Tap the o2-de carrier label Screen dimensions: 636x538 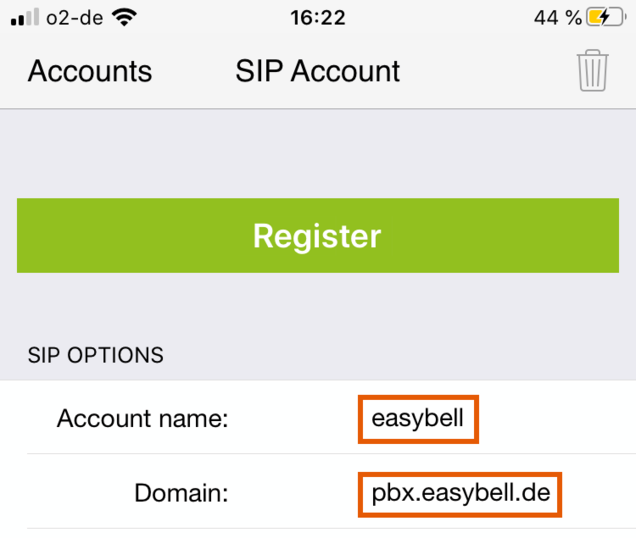tap(73, 17)
